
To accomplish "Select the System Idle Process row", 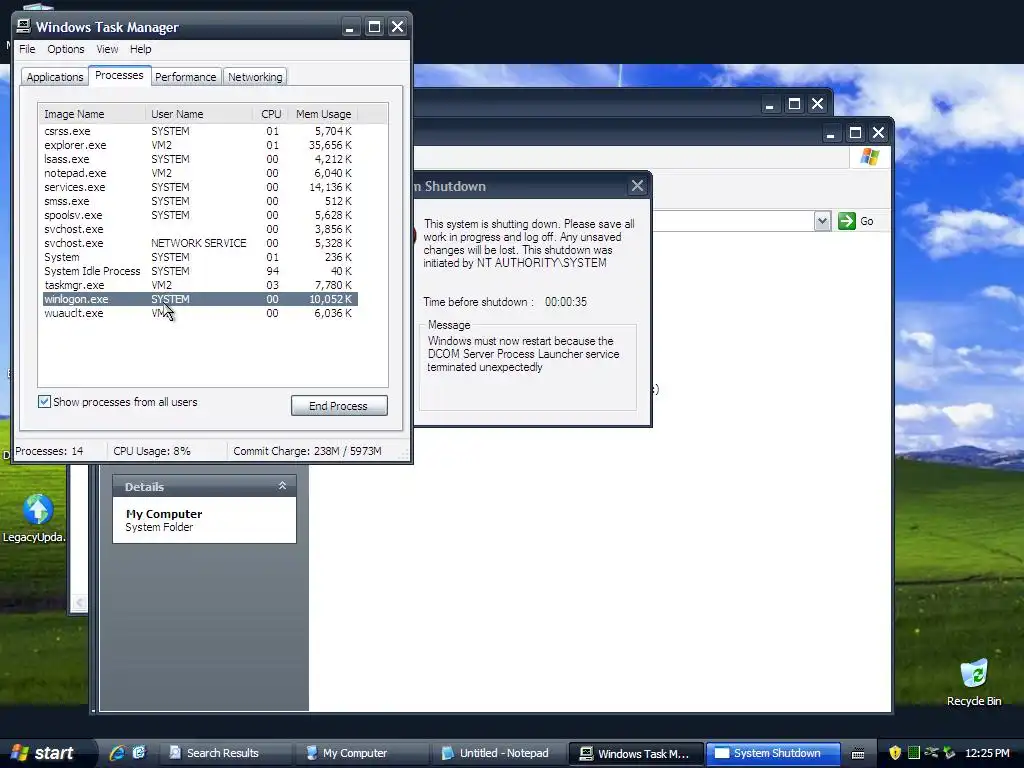I will click(x=200, y=271).
